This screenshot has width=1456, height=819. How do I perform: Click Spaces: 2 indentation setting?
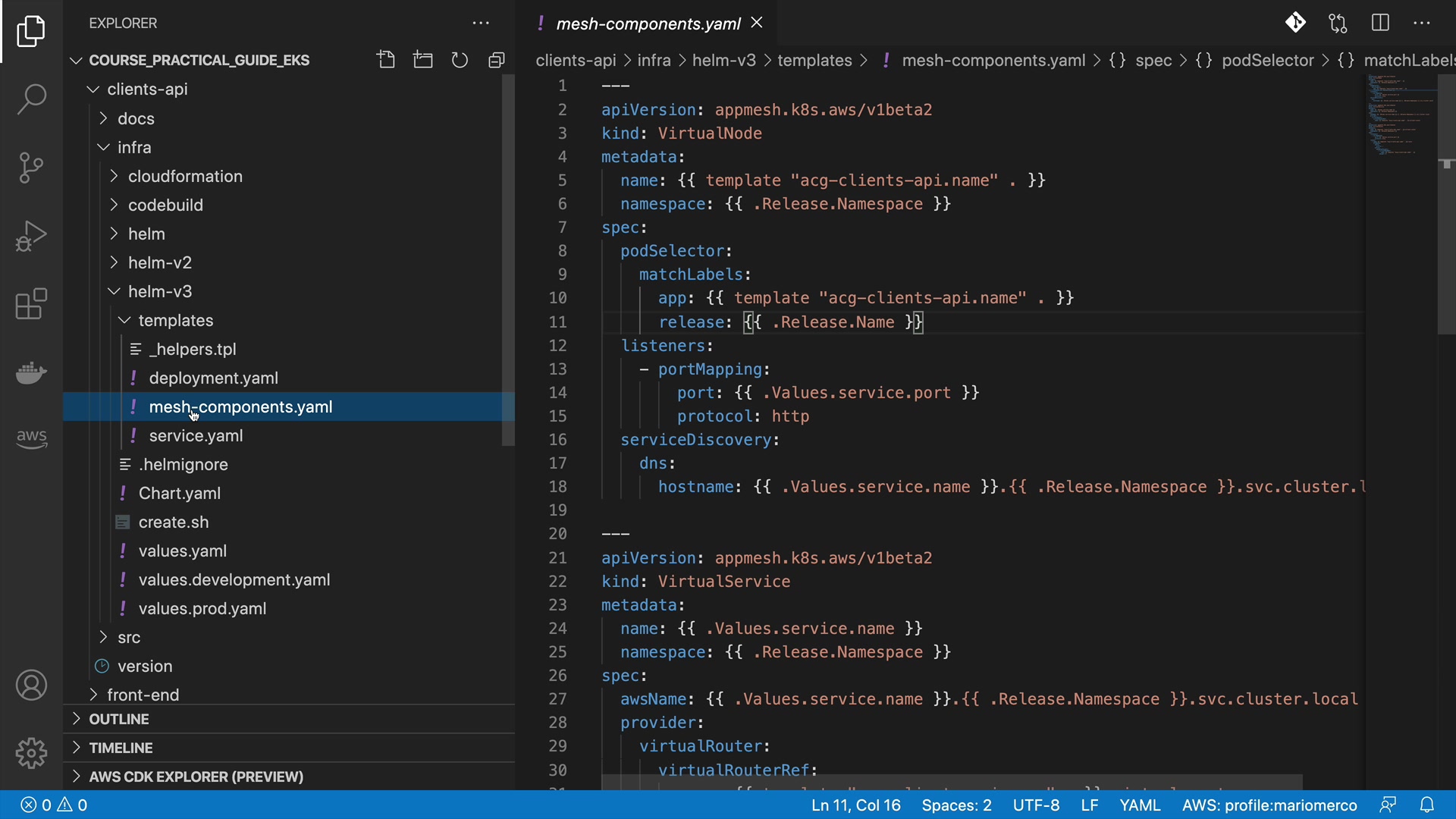pos(956,805)
